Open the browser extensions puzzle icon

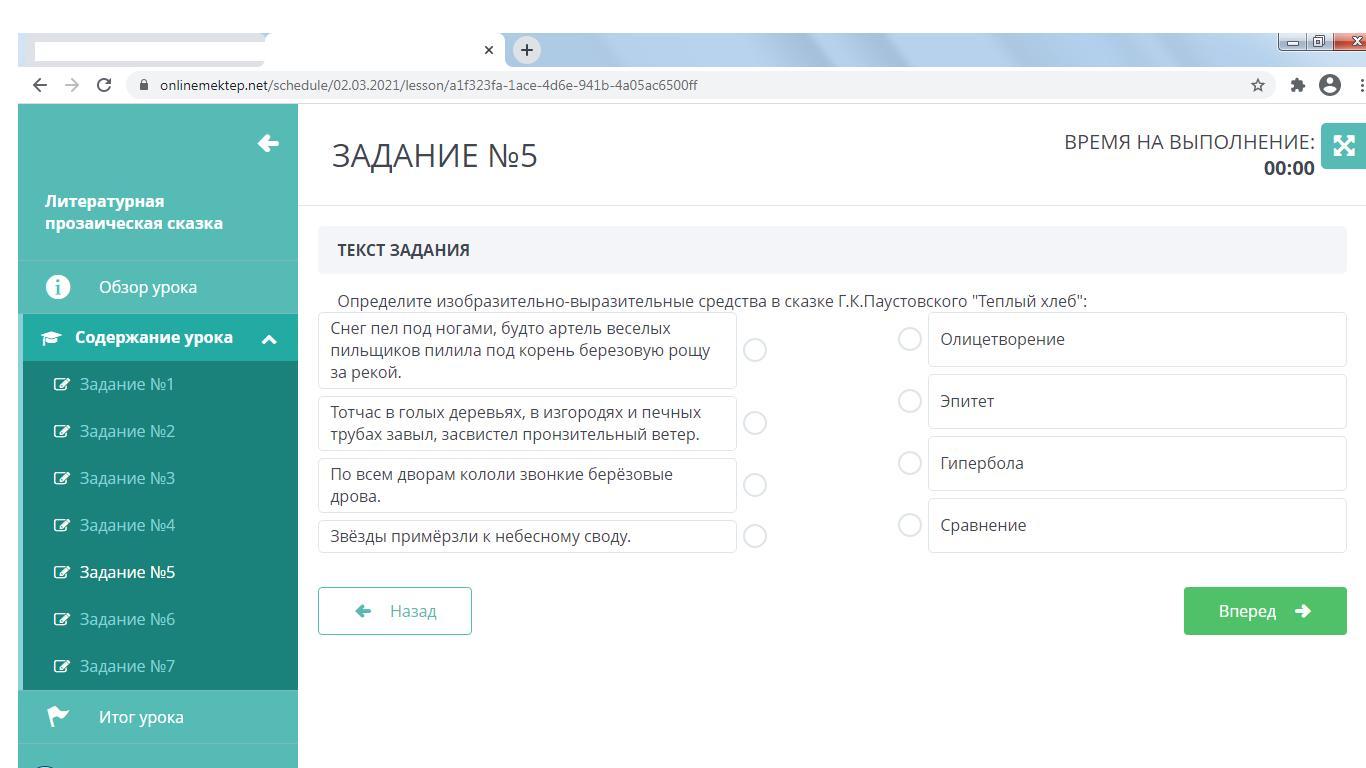click(1298, 85)
